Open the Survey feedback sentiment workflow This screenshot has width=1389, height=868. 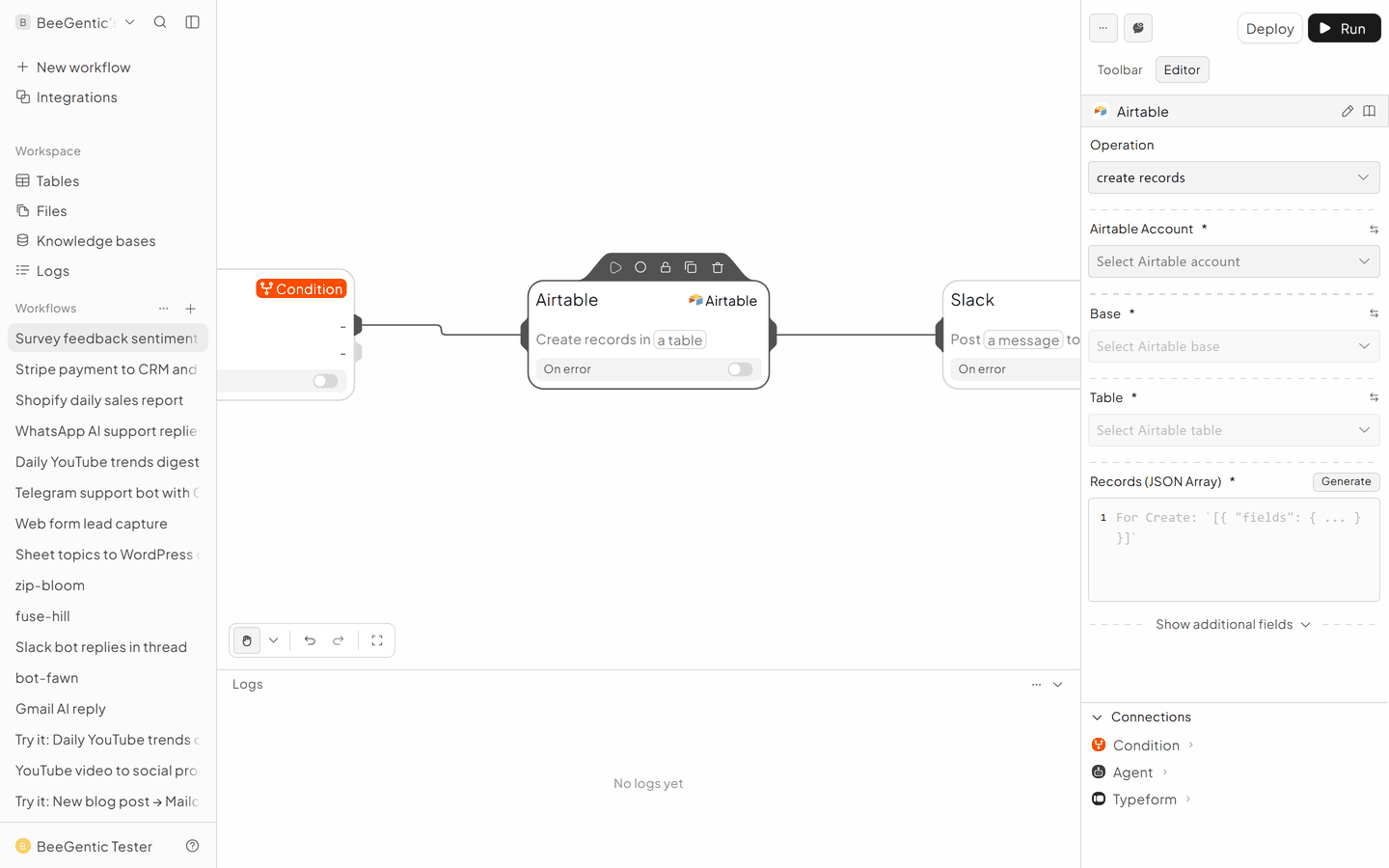coord(108,339)
